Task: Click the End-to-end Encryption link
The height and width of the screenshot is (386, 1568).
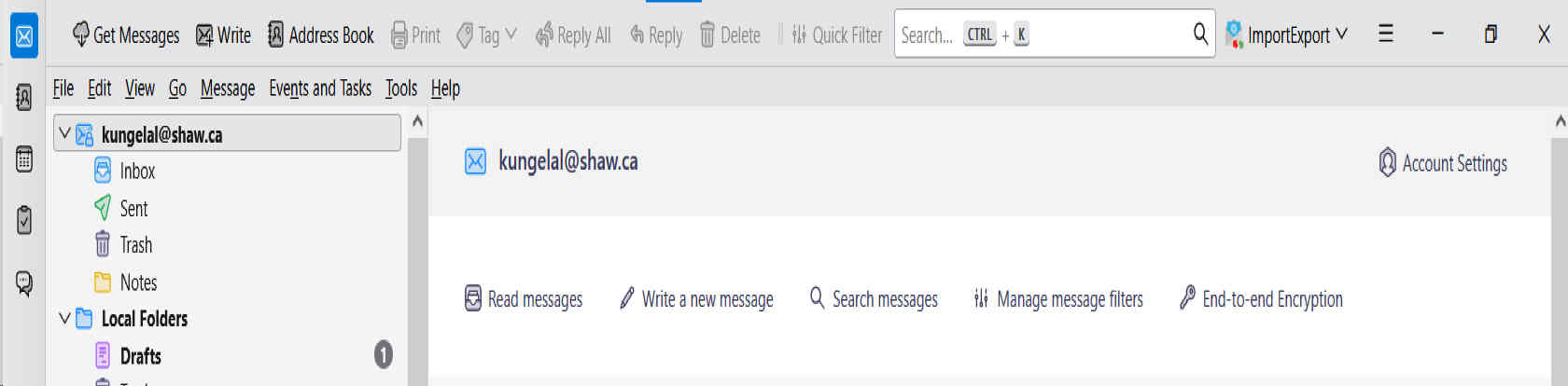Action: pos(1261,299)
